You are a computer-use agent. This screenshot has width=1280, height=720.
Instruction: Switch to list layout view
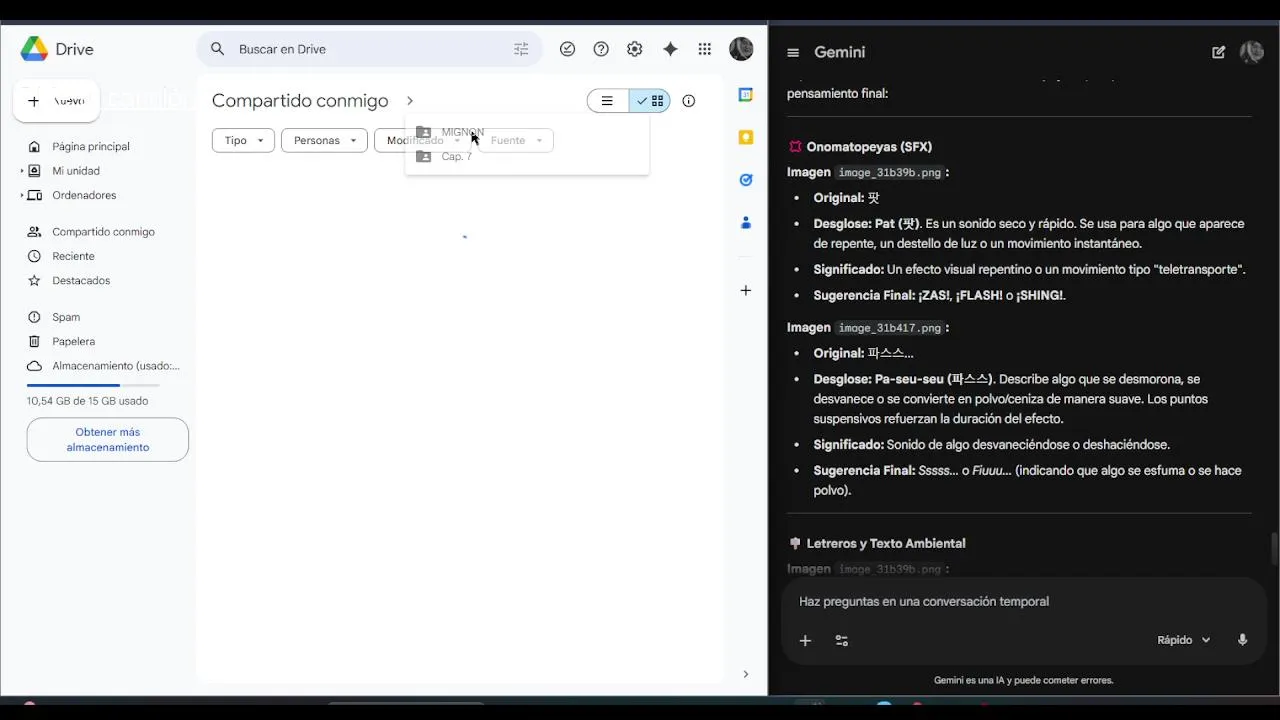608,101
